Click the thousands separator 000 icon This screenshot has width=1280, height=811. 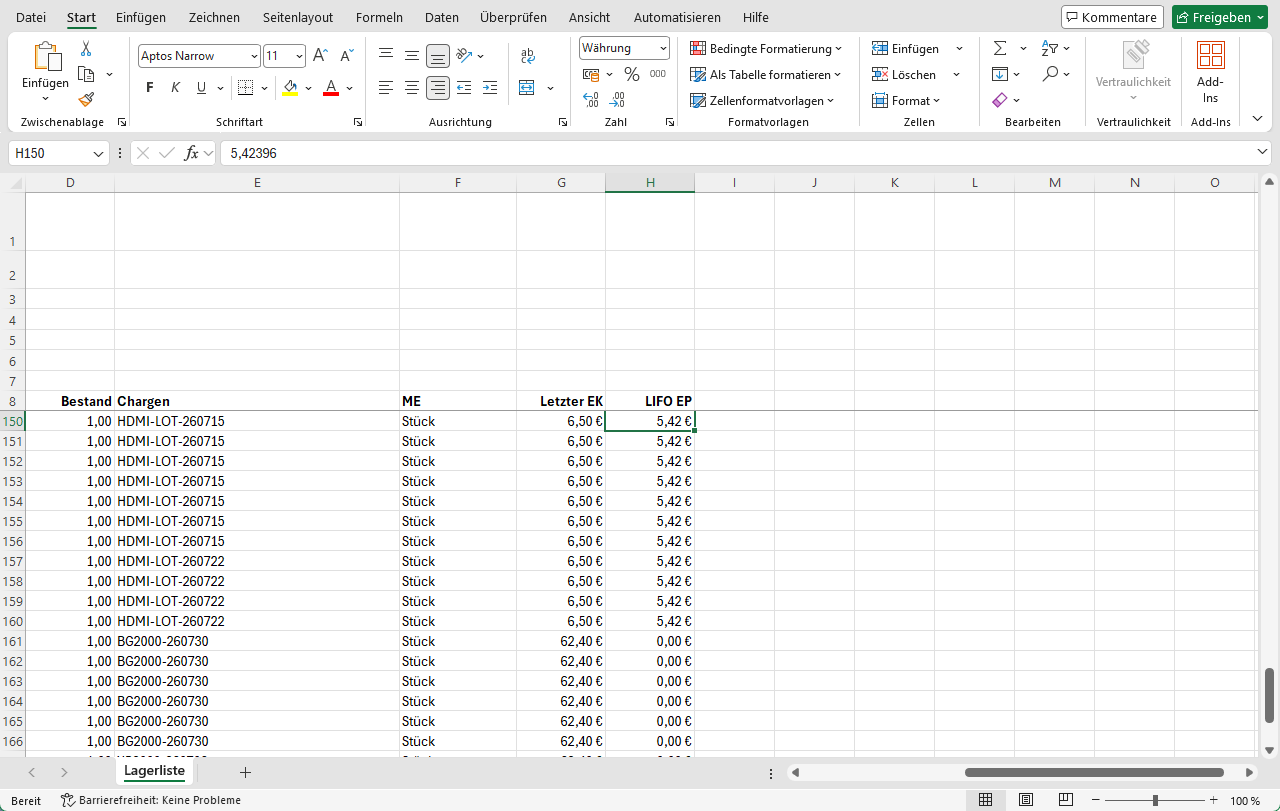[x=657, y=75]
